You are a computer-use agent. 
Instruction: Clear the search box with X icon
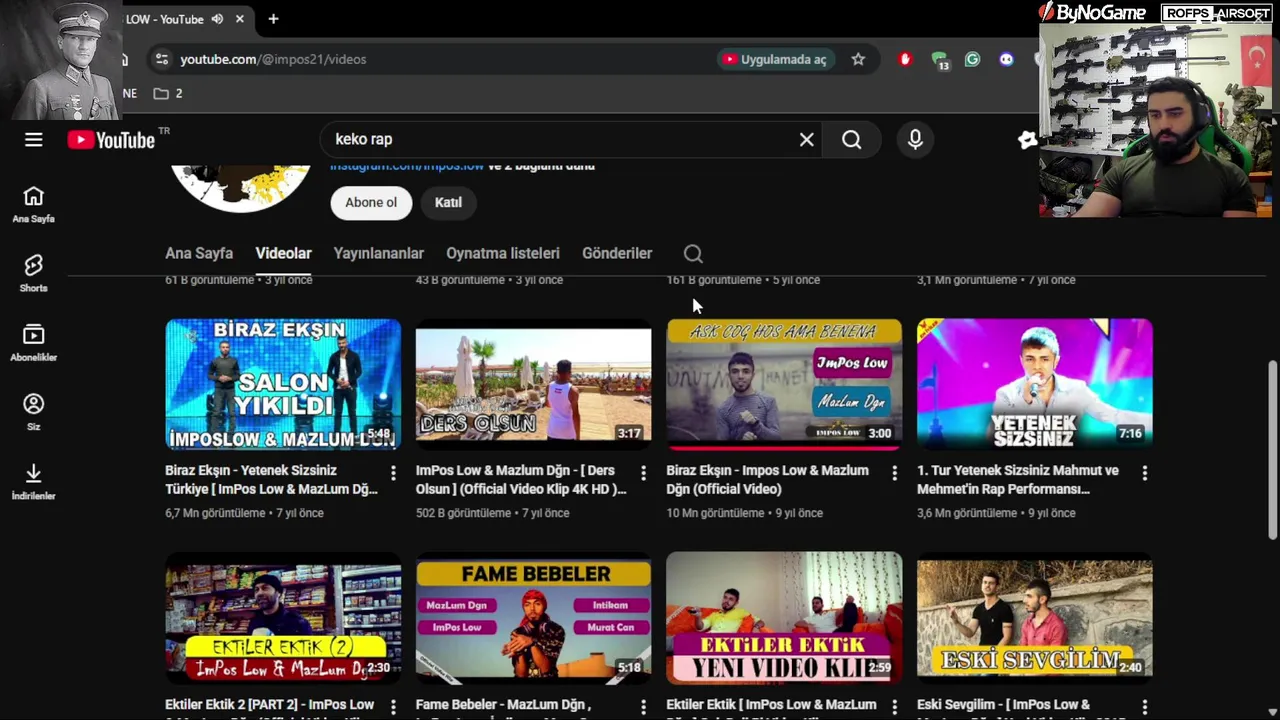click(807, 140)
